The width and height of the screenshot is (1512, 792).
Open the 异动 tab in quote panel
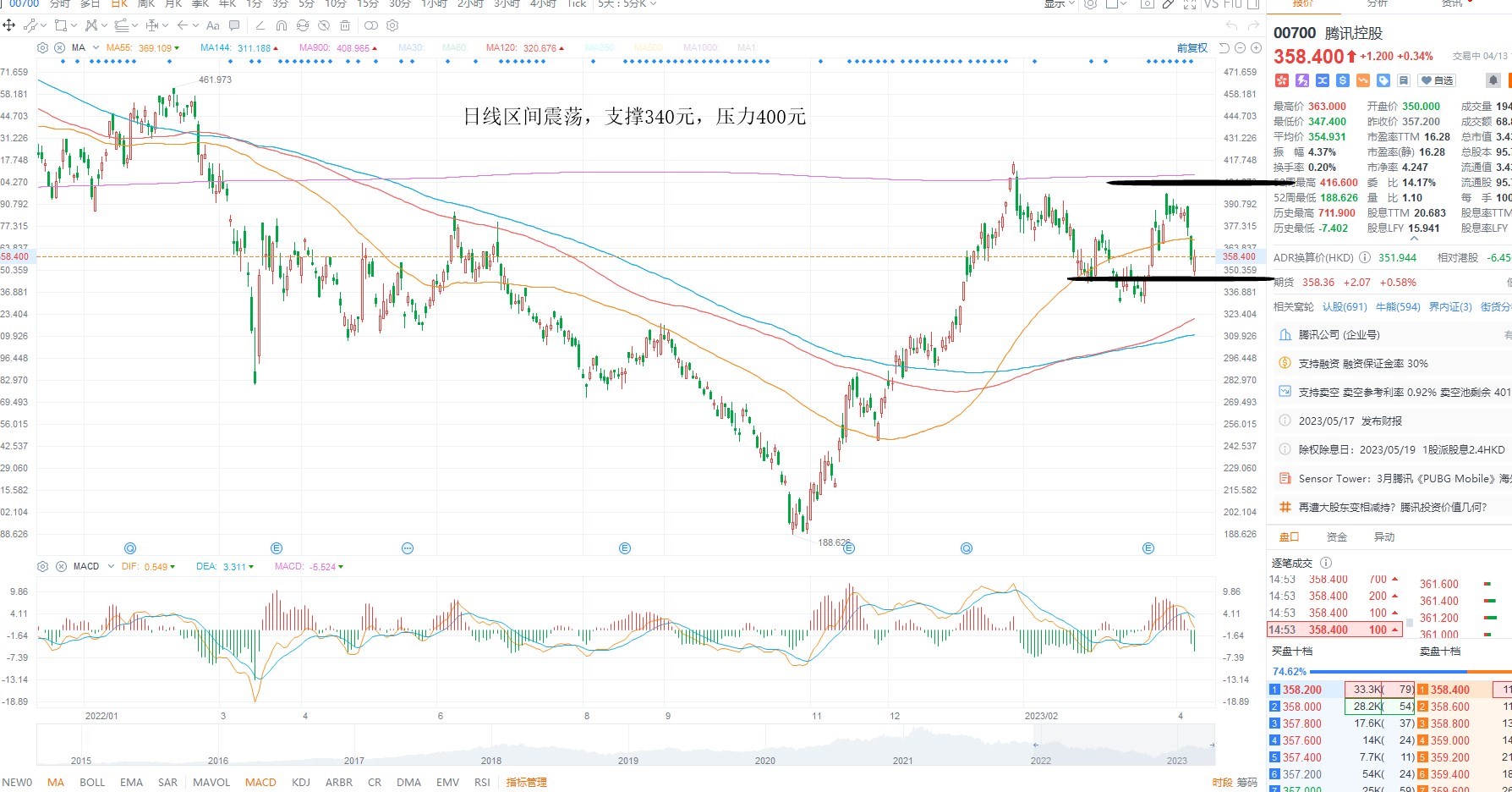coord(1384,537)
